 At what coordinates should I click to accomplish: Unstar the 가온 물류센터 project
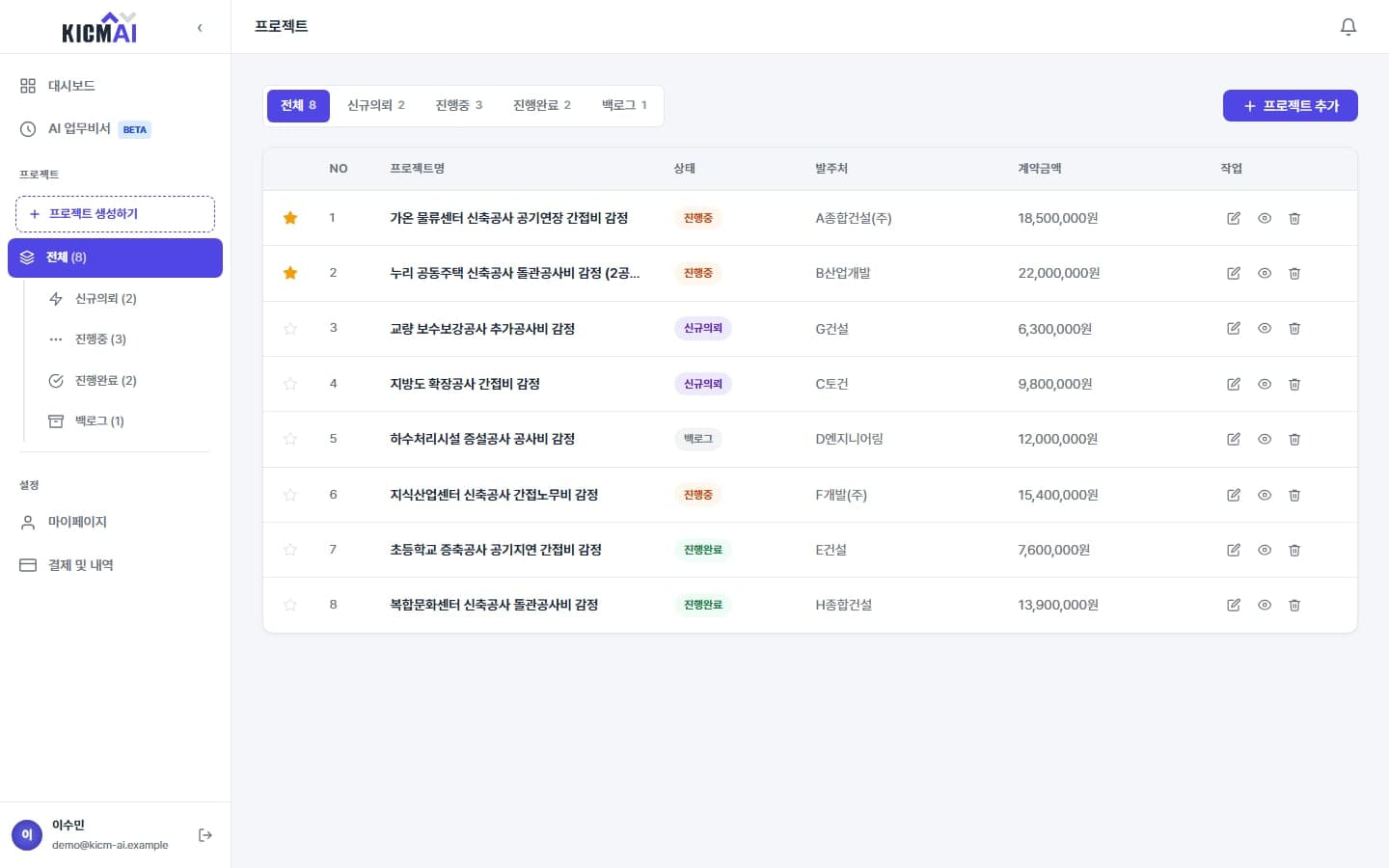(x=290, y=218)
